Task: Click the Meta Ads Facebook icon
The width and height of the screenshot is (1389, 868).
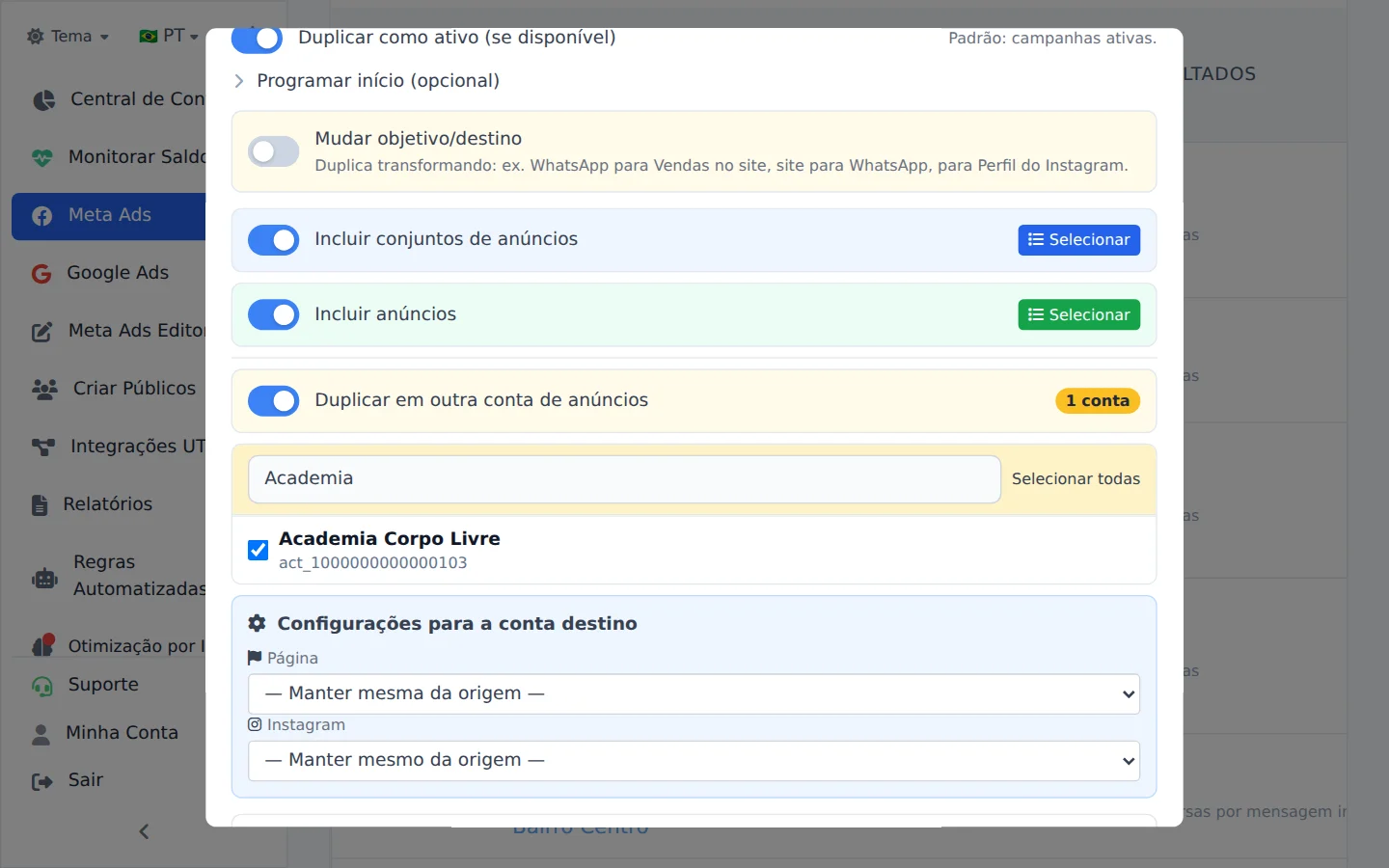Action: coord(42,216)
